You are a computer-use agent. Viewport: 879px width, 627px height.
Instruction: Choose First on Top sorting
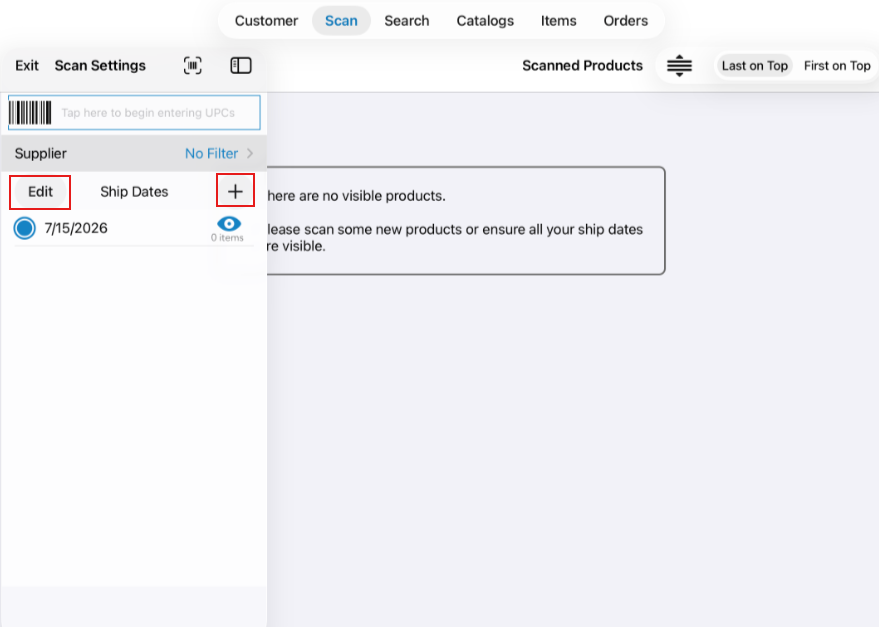coord(837,66)
